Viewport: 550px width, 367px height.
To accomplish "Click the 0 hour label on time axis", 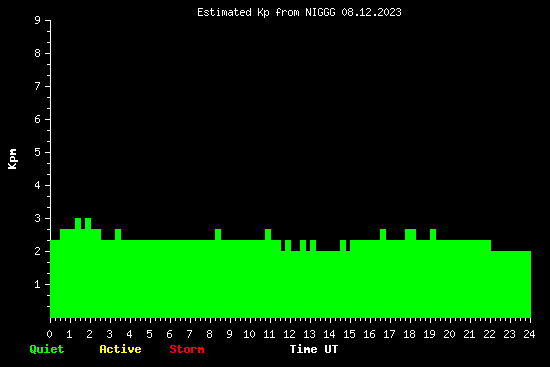I will (49, 334).
